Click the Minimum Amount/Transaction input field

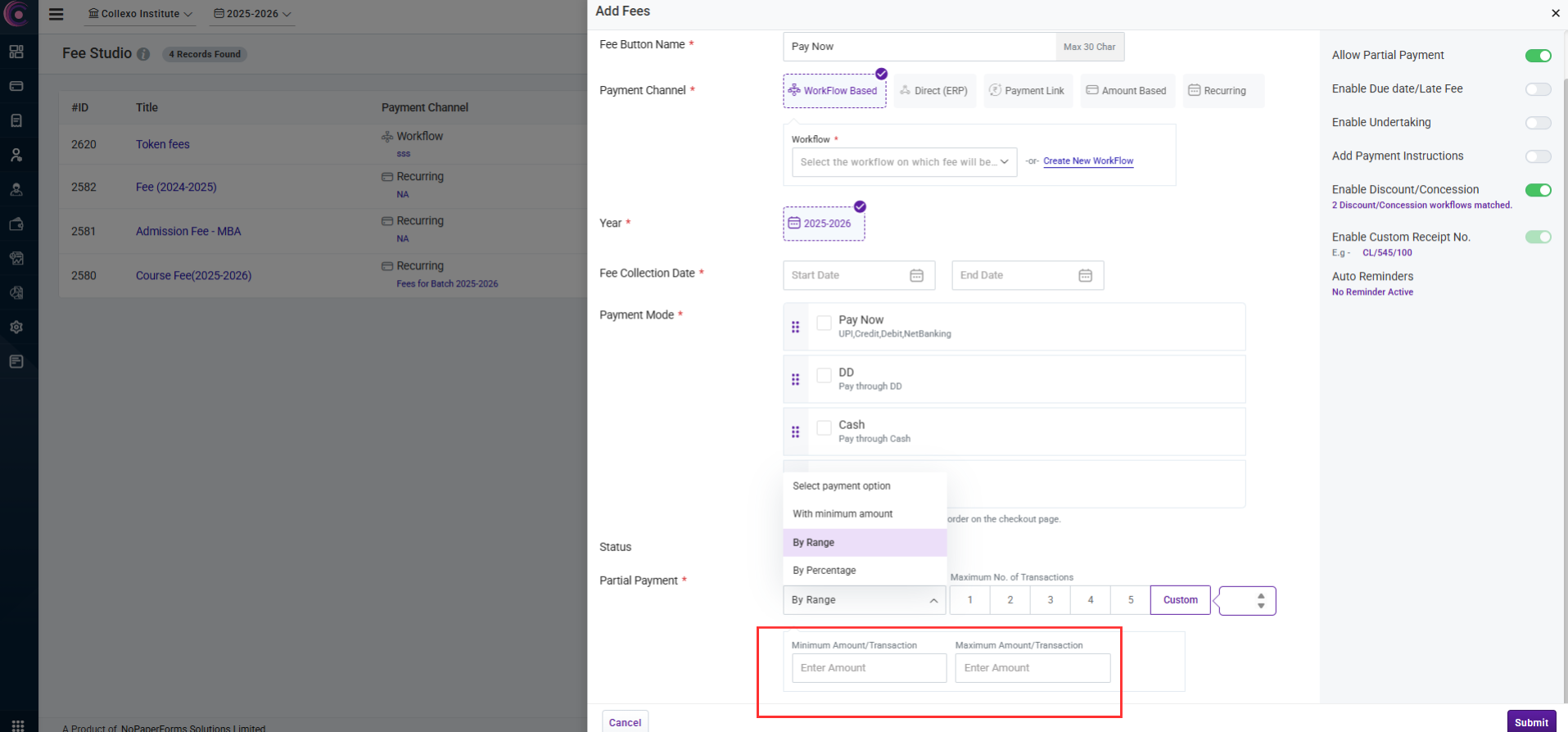pyautogui.click(x=869, y=668)
